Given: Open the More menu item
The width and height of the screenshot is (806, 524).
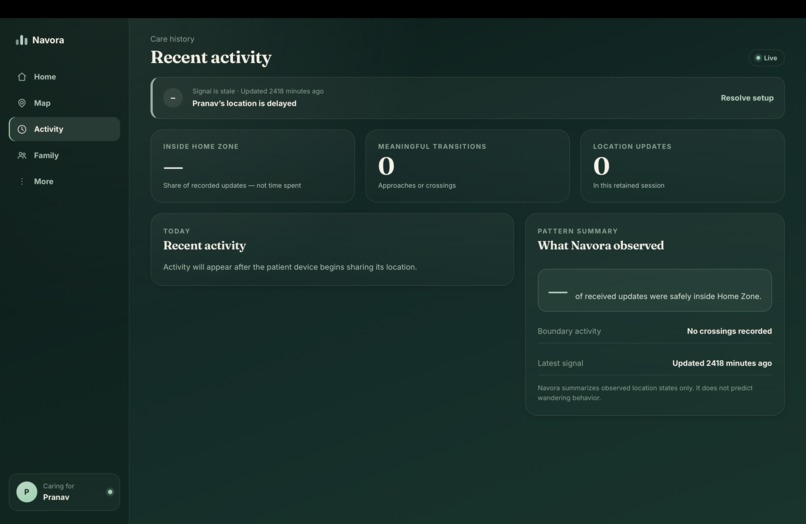Looking at the screenshot, I should [64, 182].
